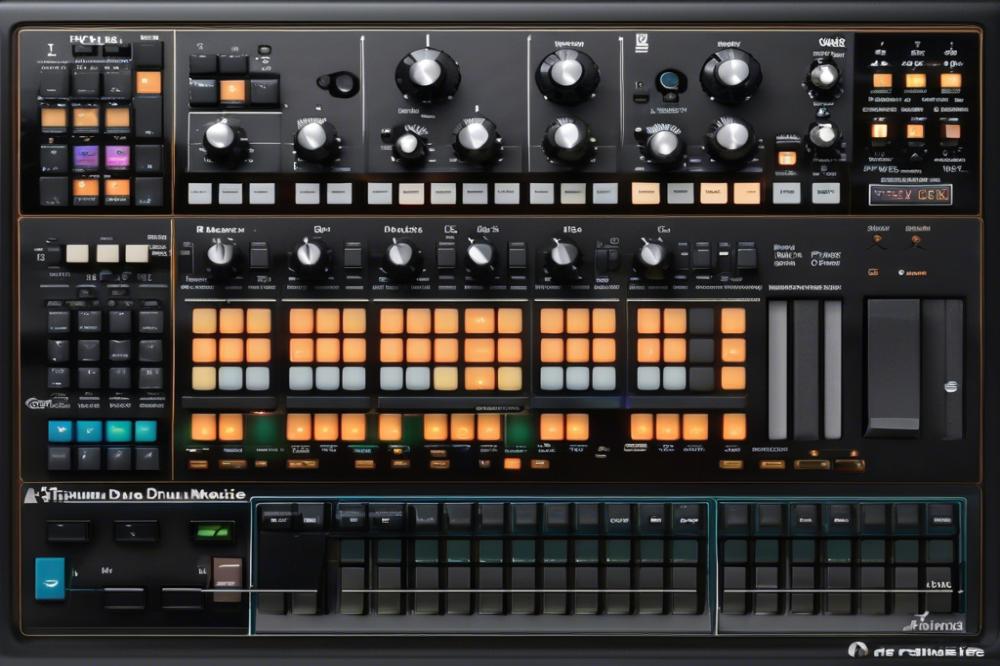Tap the second cyan pad in the left panel
The image size is (1000, 666).
tap(89, 431)
